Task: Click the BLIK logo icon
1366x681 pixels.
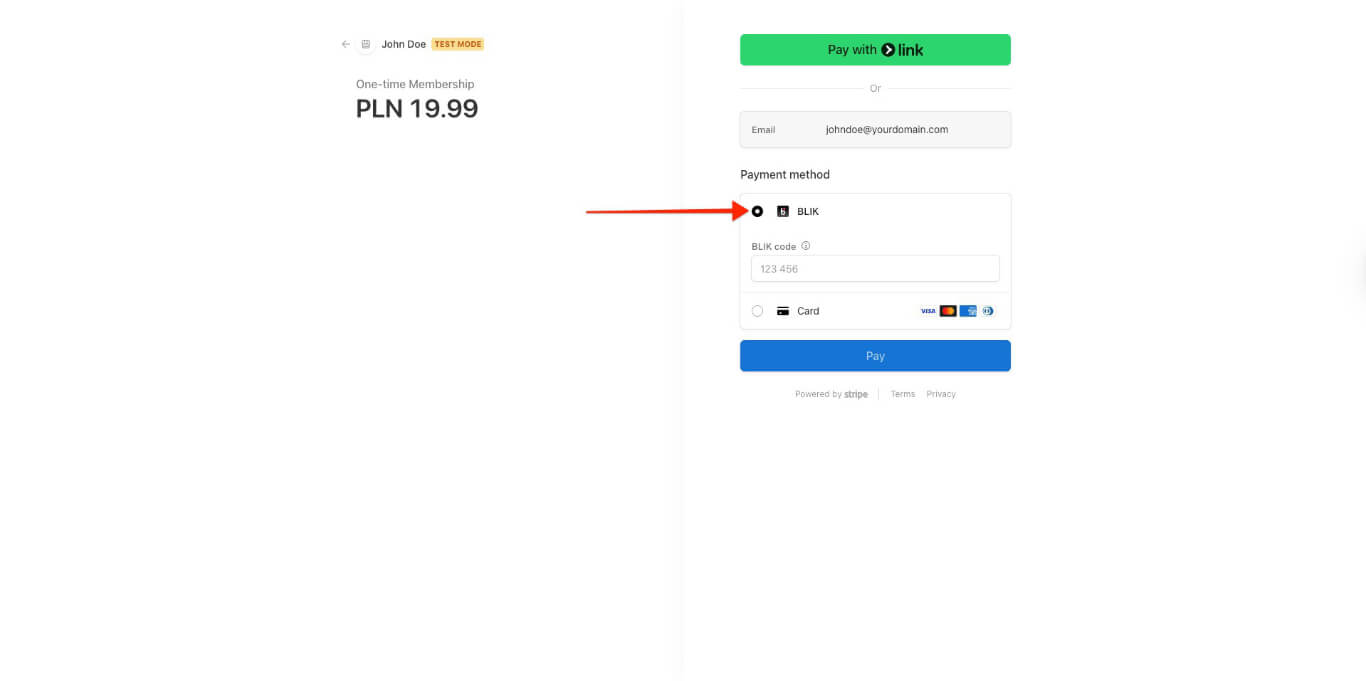Action: [784, 211]
